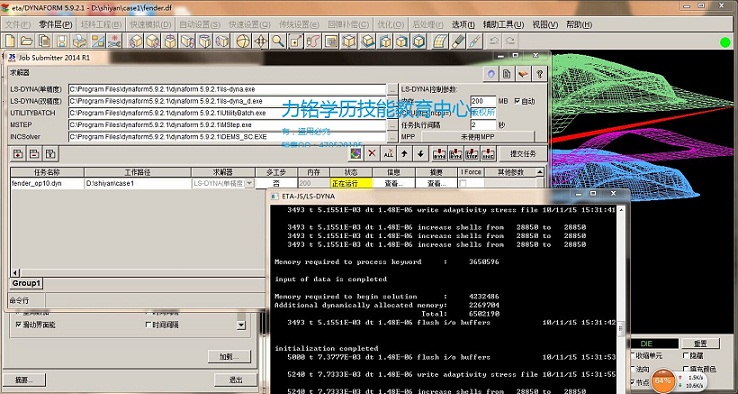Image resolution: width=738 pixels, height=394 pixels.
Task: Click the Save disk icon in main toolbar
Action: click(x=62, y=41)
